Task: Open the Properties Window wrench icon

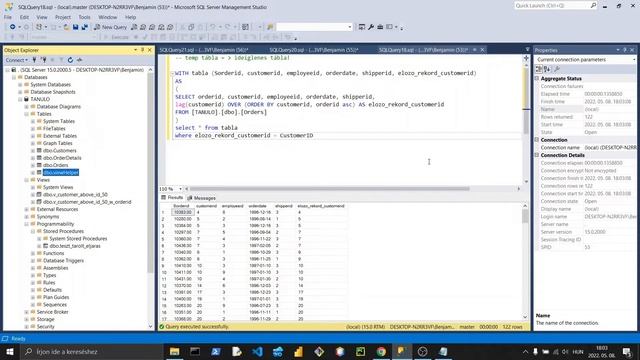Action: pos(371,27)
